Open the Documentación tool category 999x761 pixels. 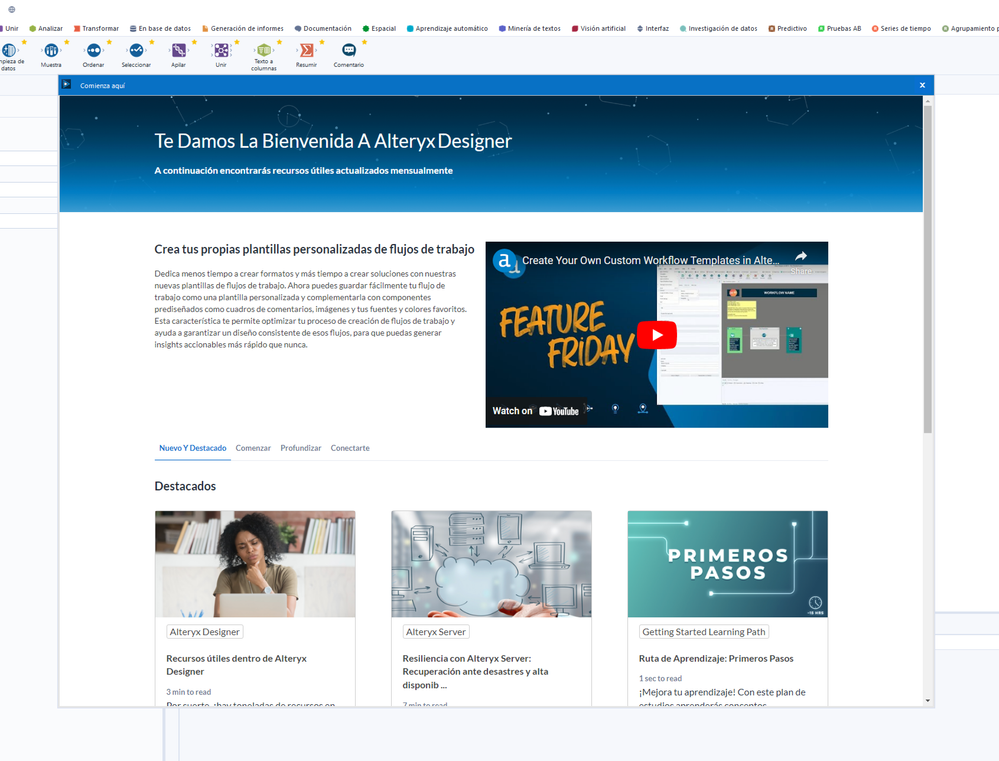[x=323, y=29]
